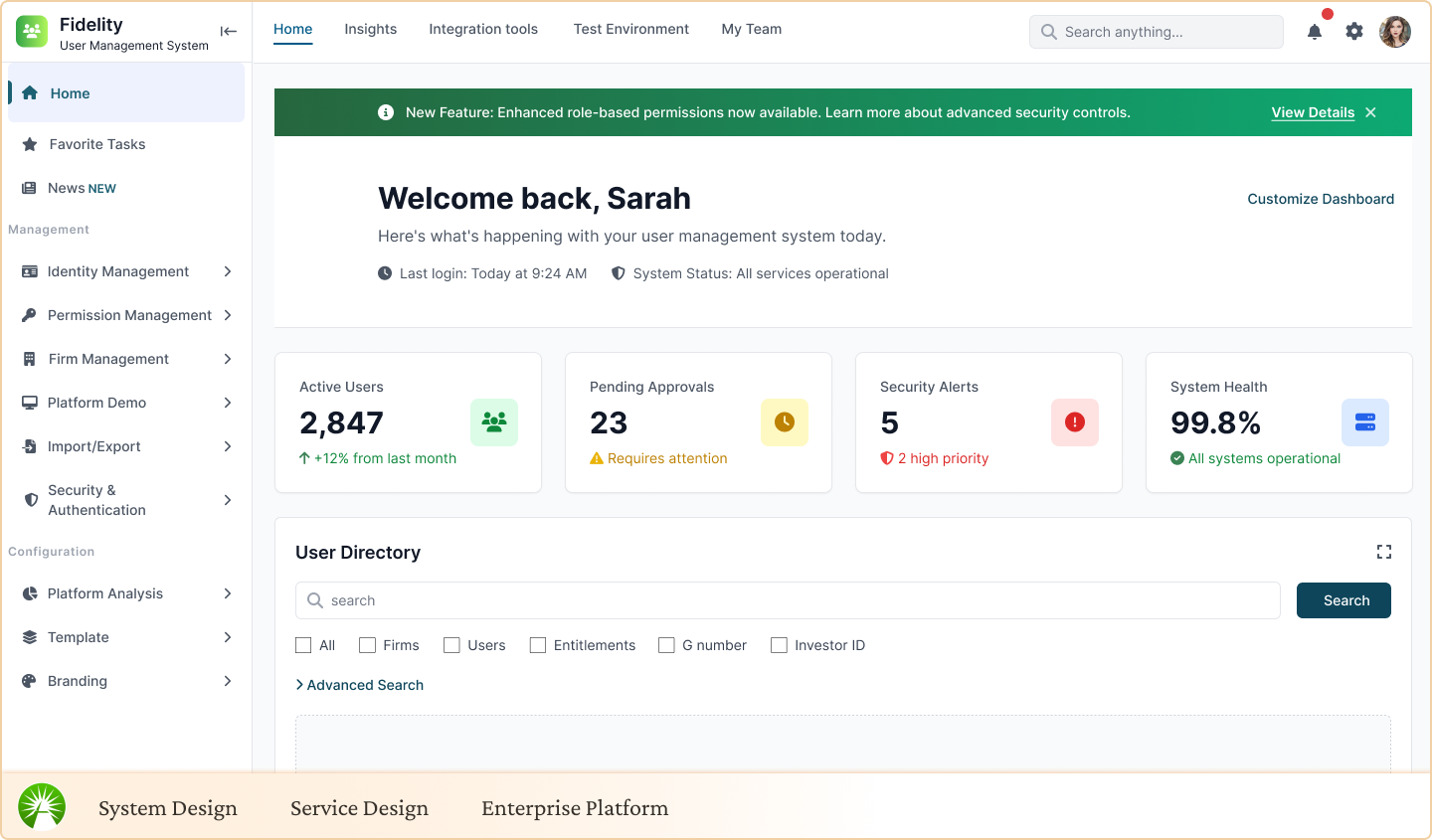
Task: Click 'All systems operational' green text
Action: click(x=1264, y=458)
